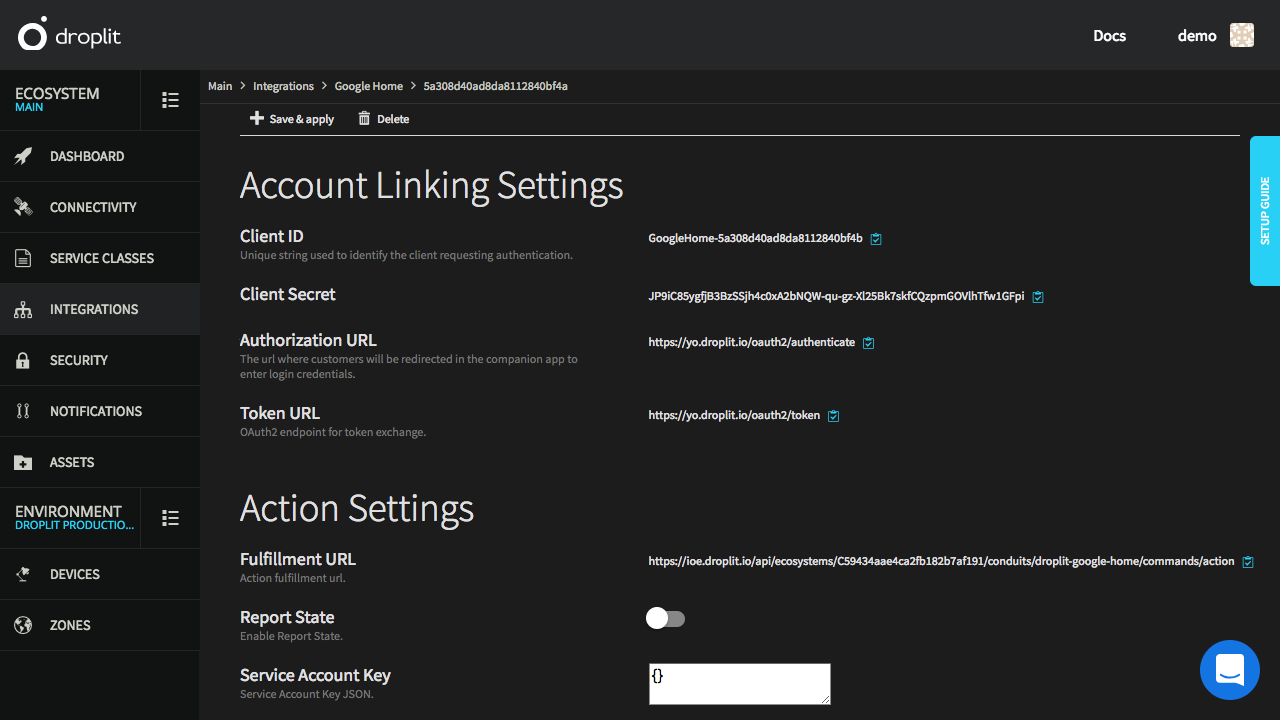Image resolution: width=1280 pixels, height=720 pixels.
Task: Click the Connectivity satellite icon
Action: (x=23, y=207)
